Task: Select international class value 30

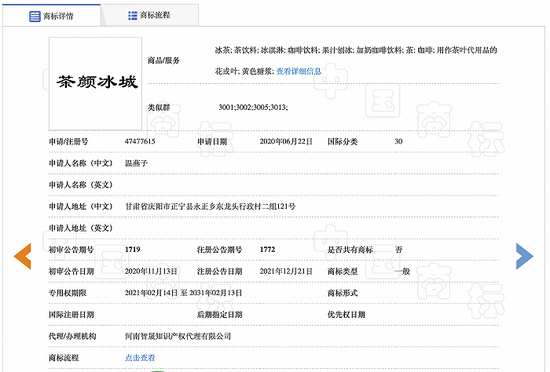Action: (398, 141)
